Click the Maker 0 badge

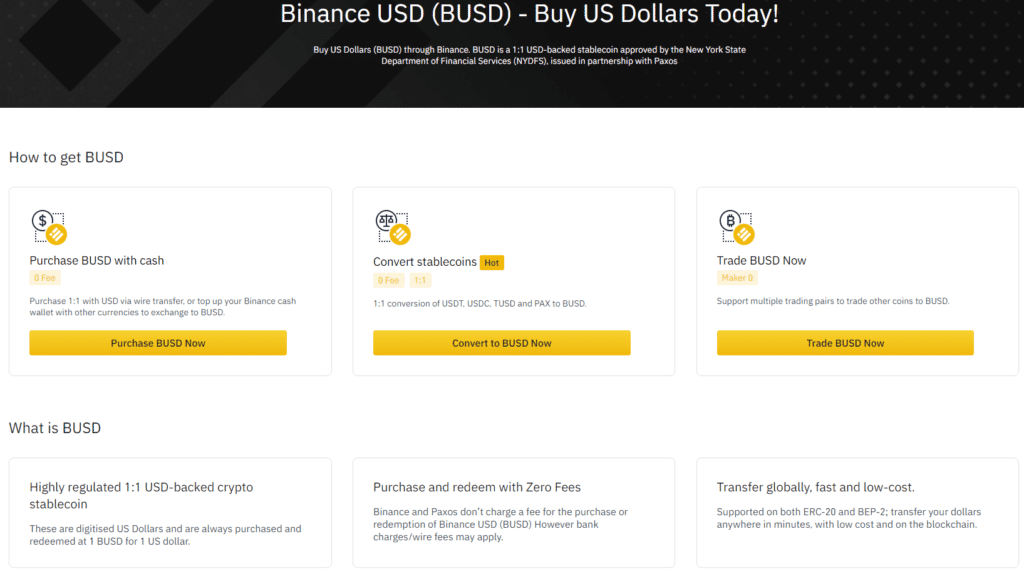[x=737, y=278]
